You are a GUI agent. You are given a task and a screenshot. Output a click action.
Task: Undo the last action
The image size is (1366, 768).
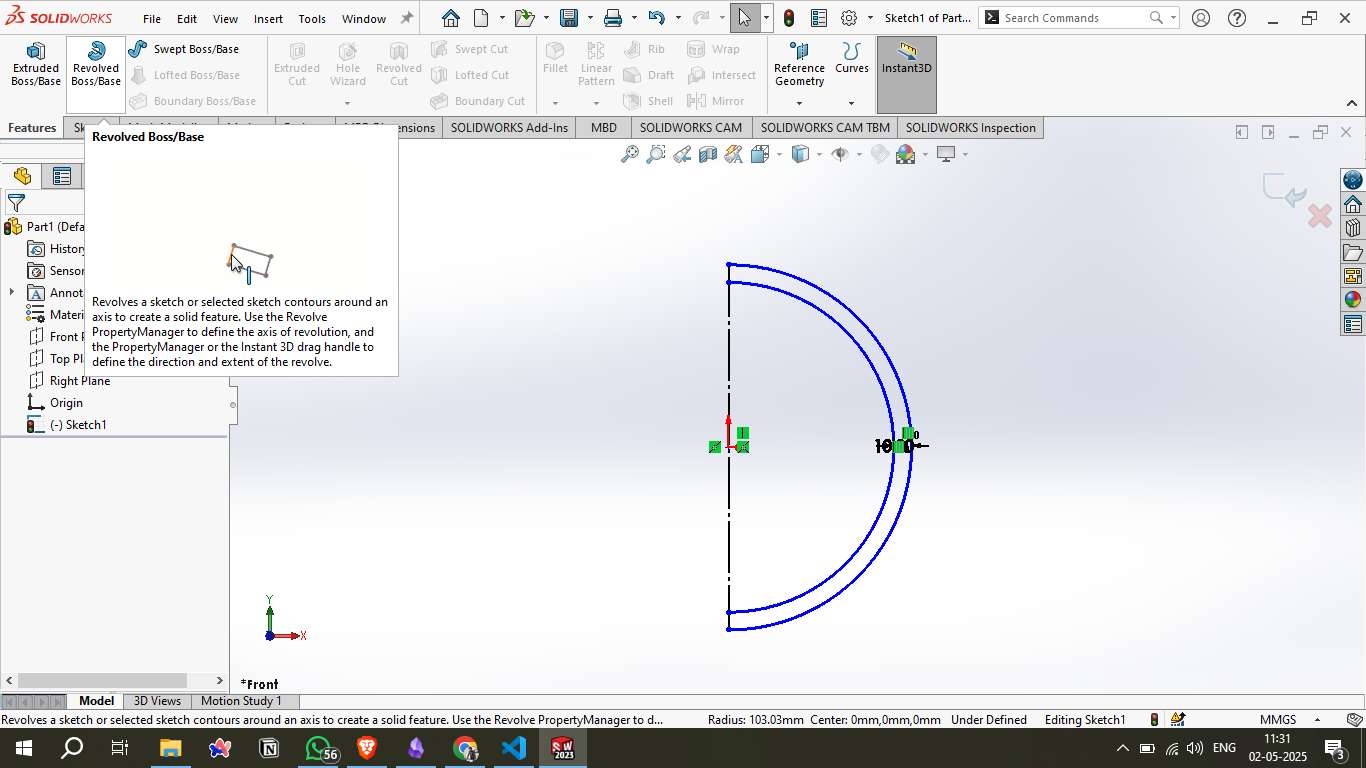point(656,18)
